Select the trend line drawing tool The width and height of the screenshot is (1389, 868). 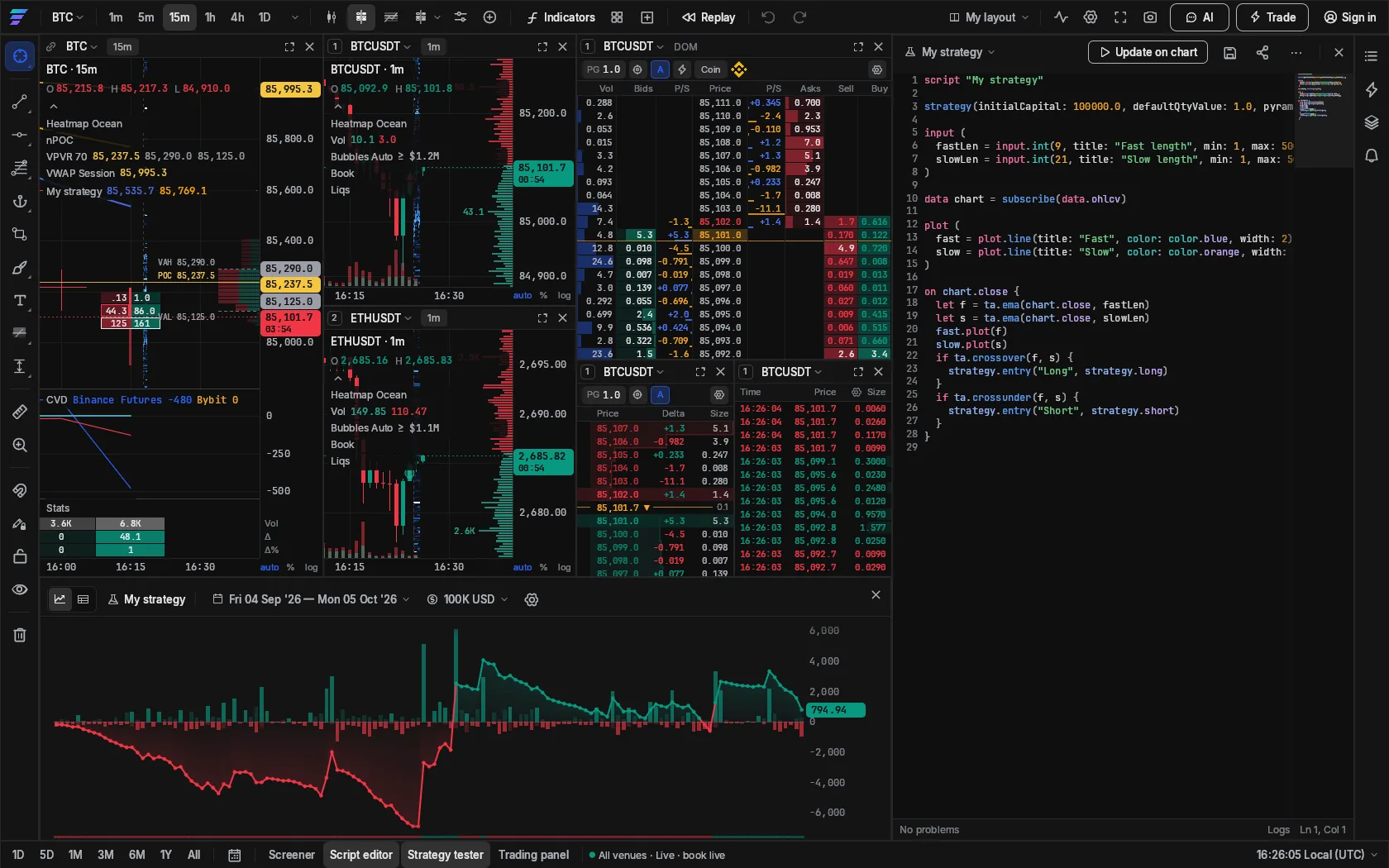point(20,102)
